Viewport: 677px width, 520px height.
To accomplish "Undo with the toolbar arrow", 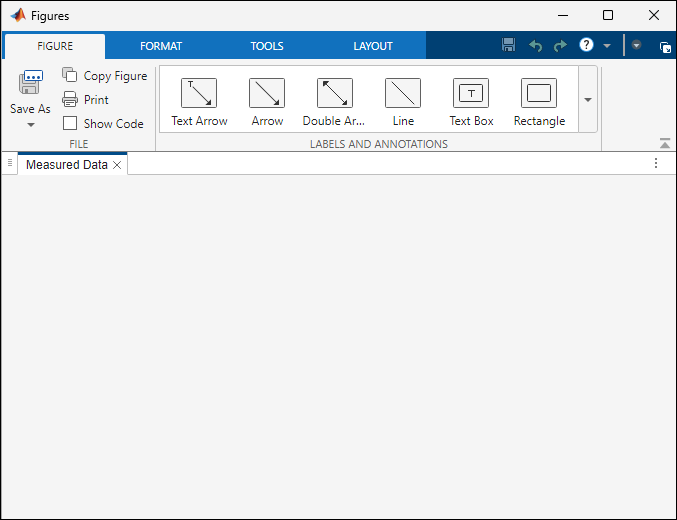I will (535, 45).
